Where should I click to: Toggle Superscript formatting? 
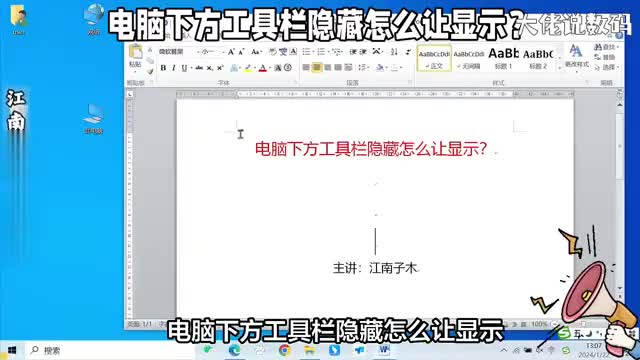[220, 68]
